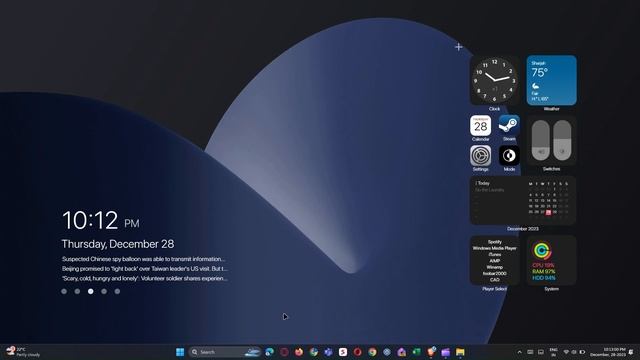Click the plus icon above the widgets

click(x=459, y=47)
